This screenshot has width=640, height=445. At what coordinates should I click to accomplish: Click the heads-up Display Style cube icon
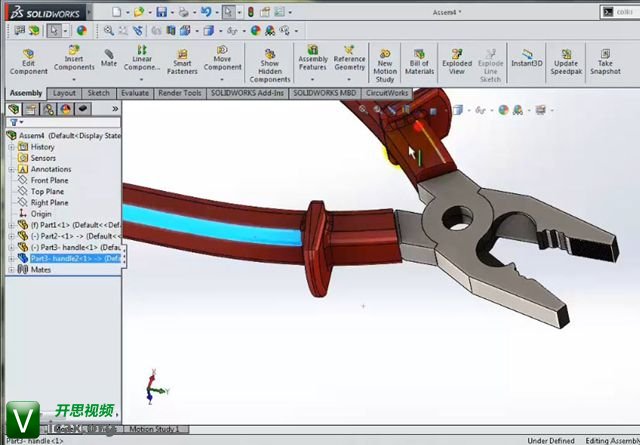[x=458, y=110]
